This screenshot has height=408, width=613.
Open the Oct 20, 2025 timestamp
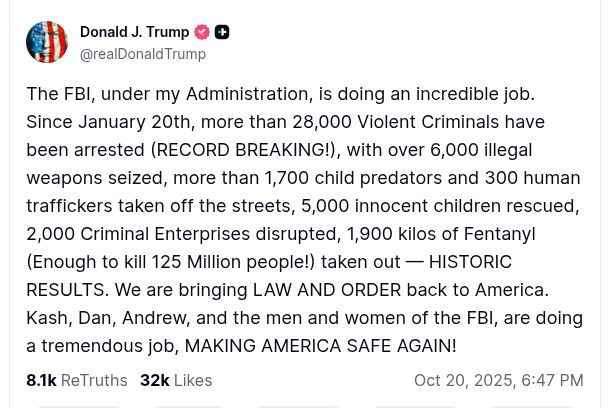[498, 380]
